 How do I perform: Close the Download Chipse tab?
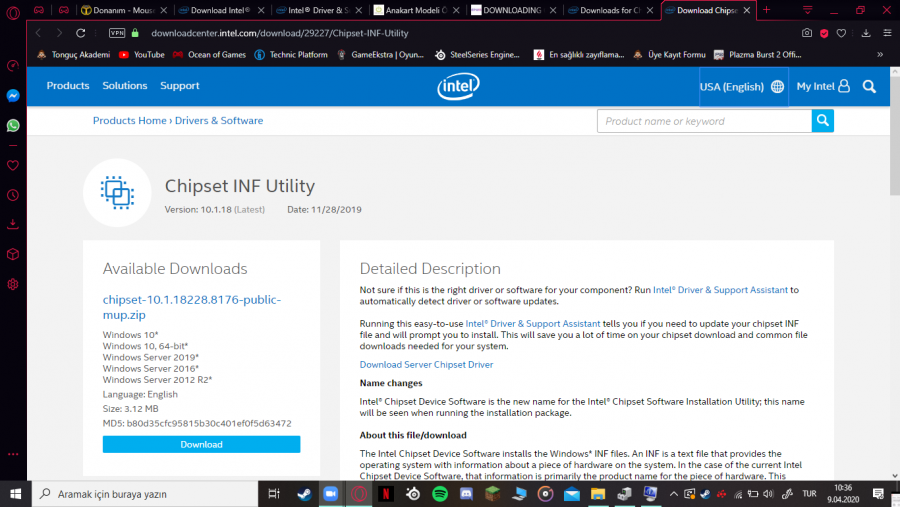[747, 10]
